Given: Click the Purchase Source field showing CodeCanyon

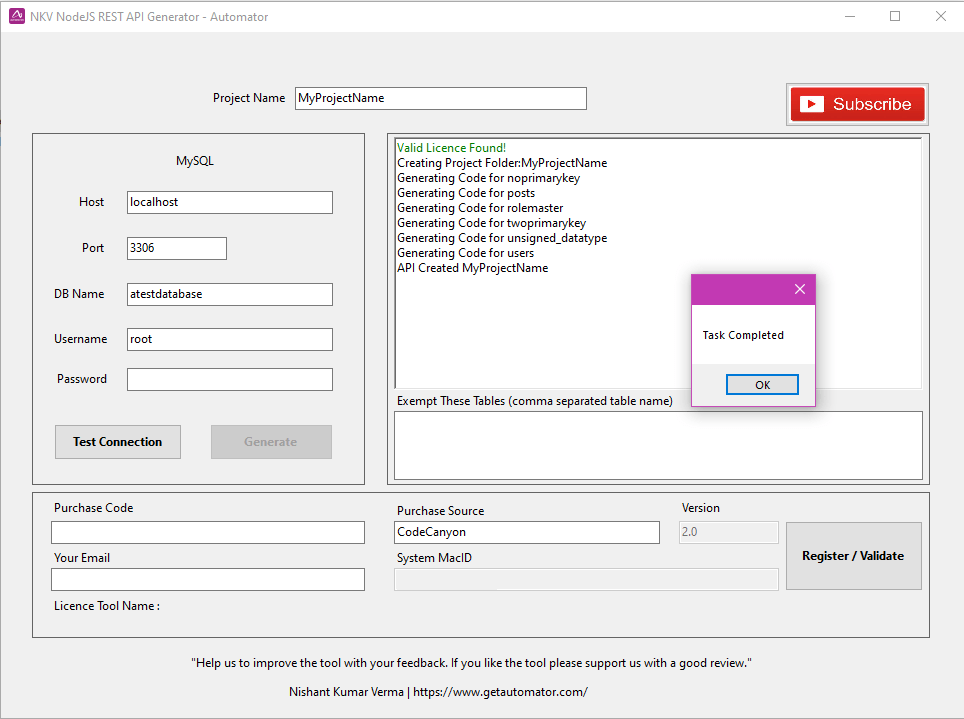Looking at the screenshot, I should (526, 532).
